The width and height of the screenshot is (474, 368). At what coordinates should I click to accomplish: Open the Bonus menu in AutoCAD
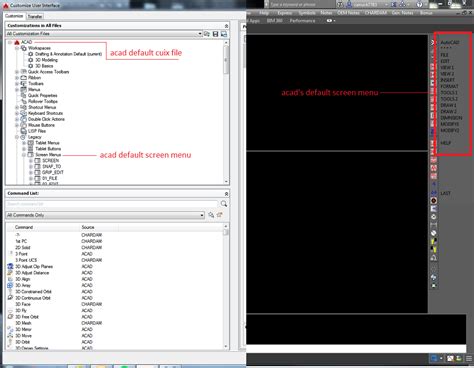coord(426,13)
